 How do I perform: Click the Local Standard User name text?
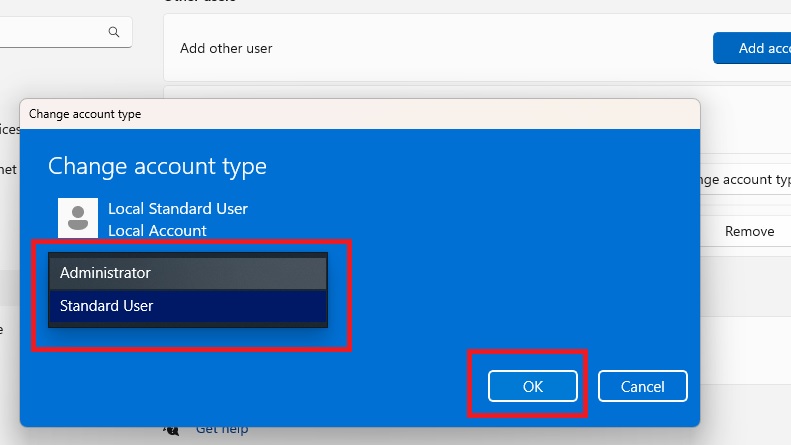click(x=178, y=208)
